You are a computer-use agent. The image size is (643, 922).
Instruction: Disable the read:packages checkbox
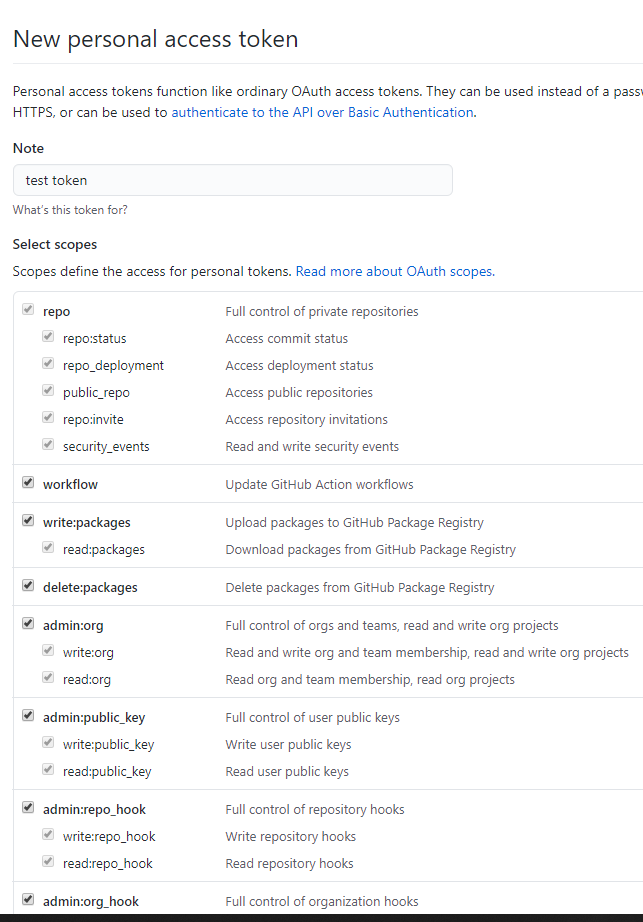(48, 547)
